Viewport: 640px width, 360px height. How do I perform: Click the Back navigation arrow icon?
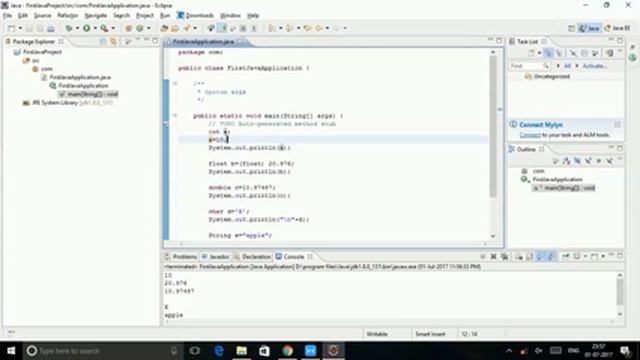point(319,28)
